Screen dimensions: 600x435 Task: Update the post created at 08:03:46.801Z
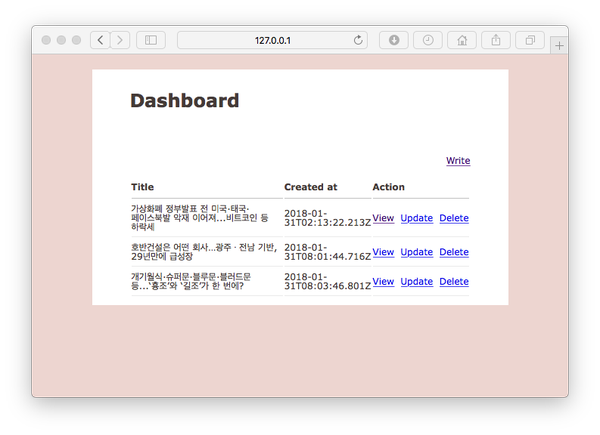tap(417, 282)
